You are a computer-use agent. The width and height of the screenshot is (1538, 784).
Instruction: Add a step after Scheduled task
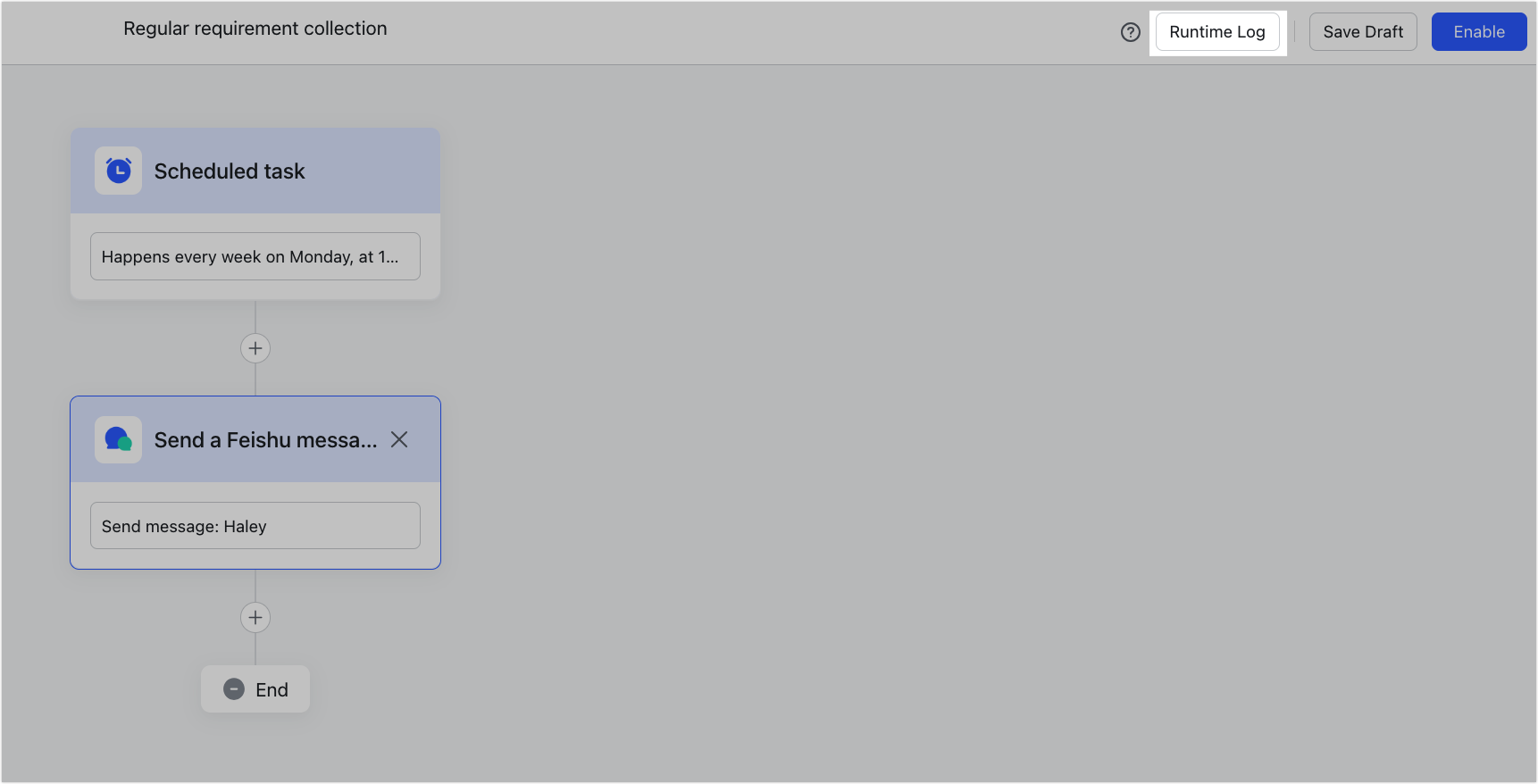[x=255, y=348]
